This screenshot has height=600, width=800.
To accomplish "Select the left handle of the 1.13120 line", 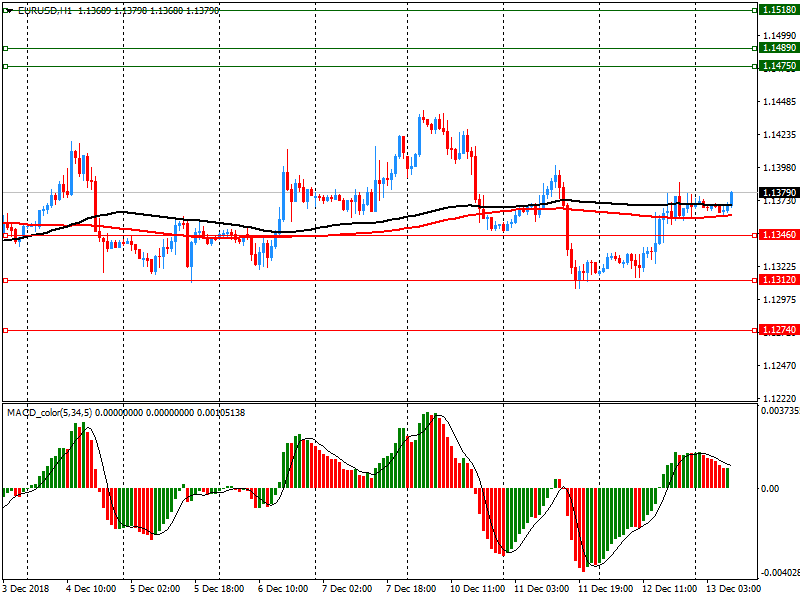I will pyautogui.click(x=5, y=280).
